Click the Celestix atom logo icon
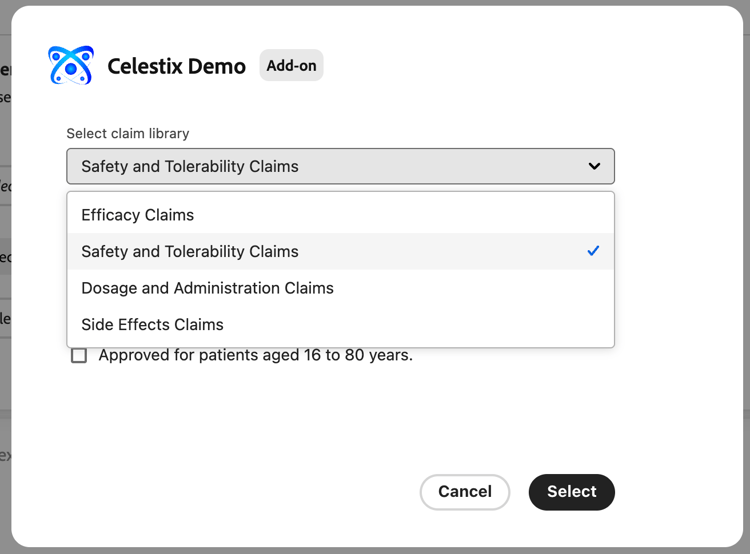 point(71,66)
